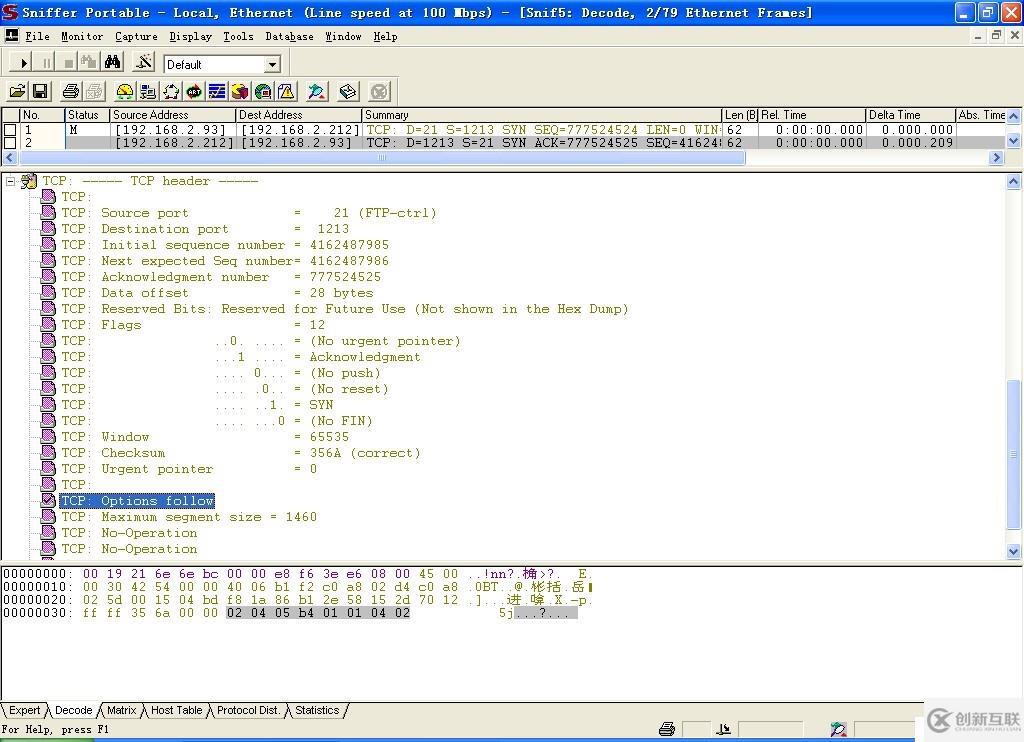Open the protocol distribution pie chart icon
The height and width of the screenshot is (742, 1024).
[x=240, y=91]
